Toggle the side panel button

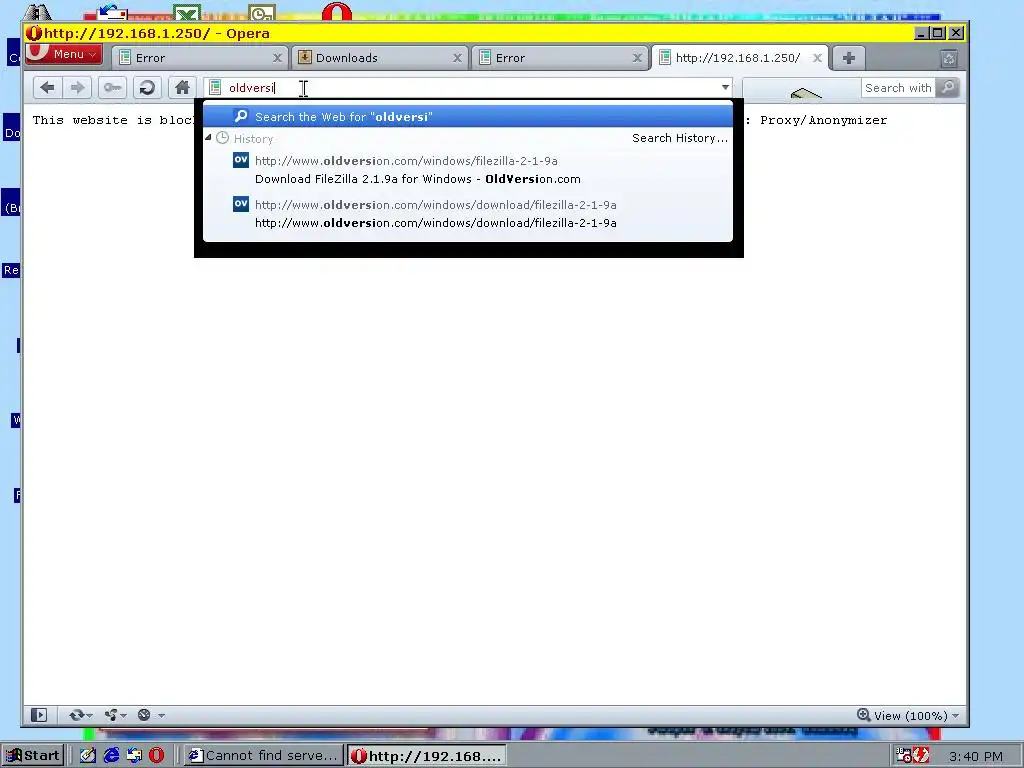tap(39, 715)
